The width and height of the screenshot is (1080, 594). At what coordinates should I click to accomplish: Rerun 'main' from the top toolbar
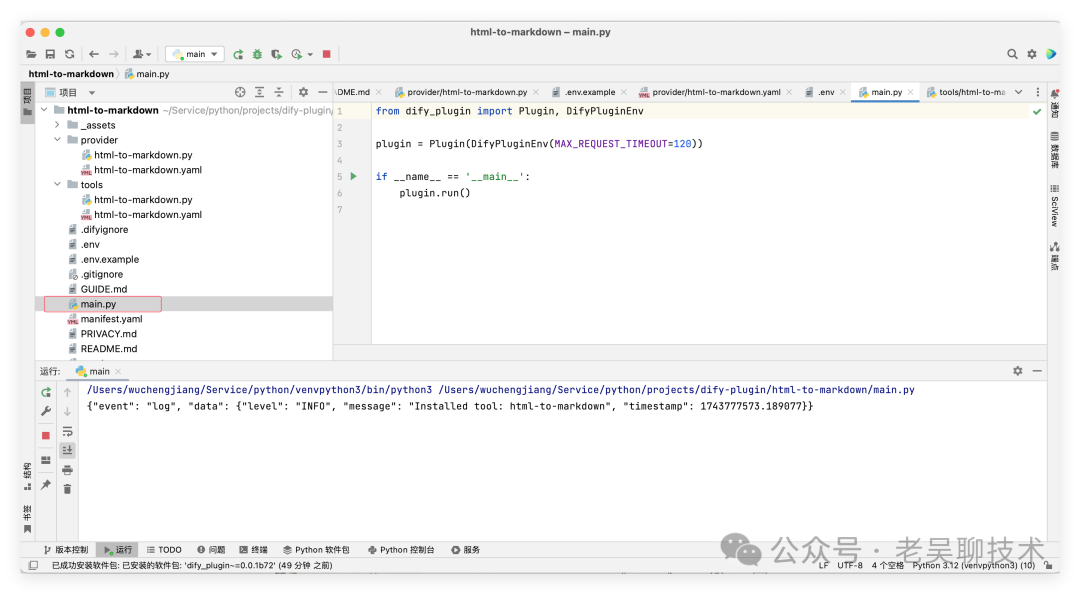pos(238,54)
